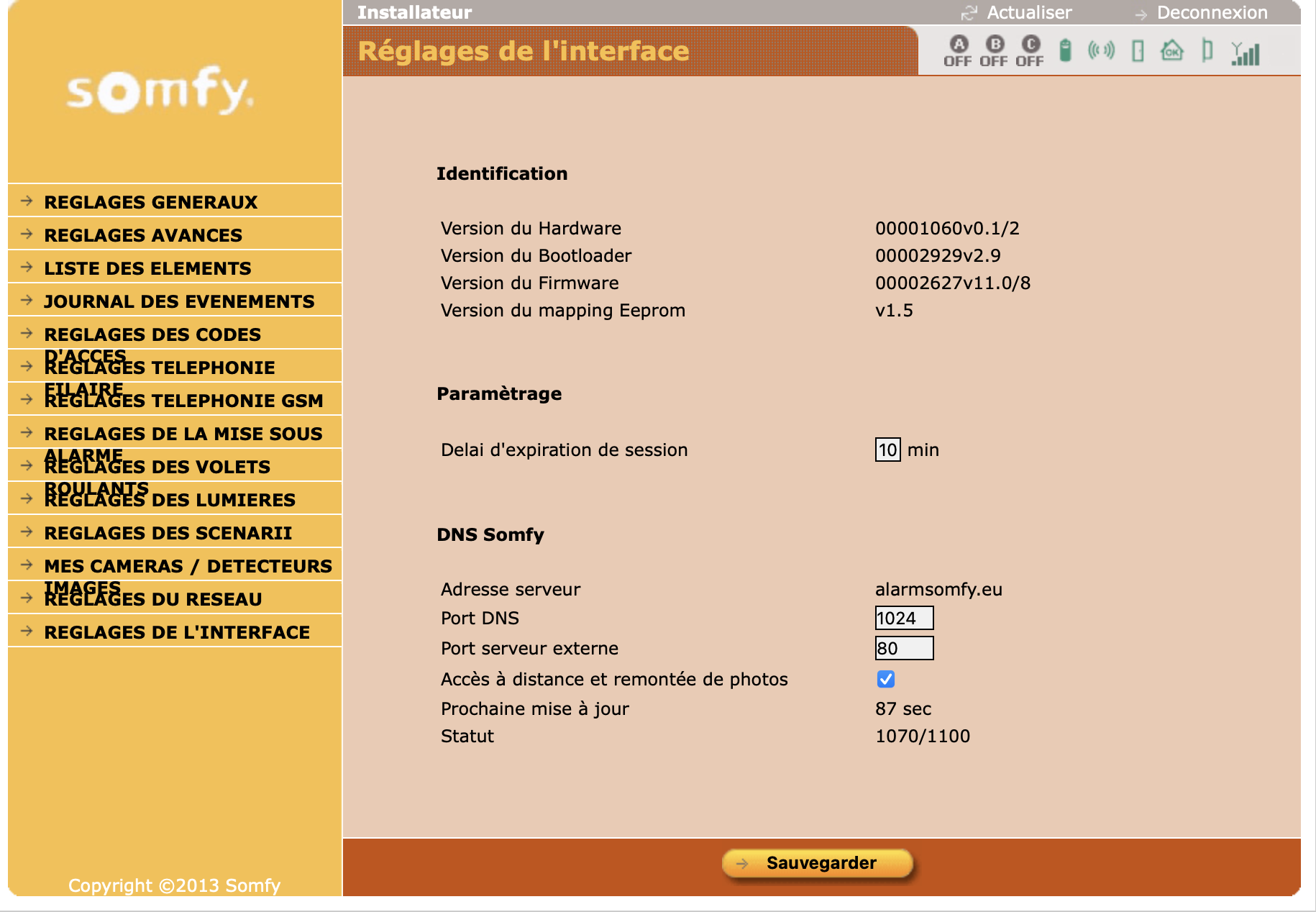The width and height of the screenshot is (1316, 912).
Task: Click the arrow icon beside JOURNAL DES EVENEMENTS
Action: (x=27, y=300)
